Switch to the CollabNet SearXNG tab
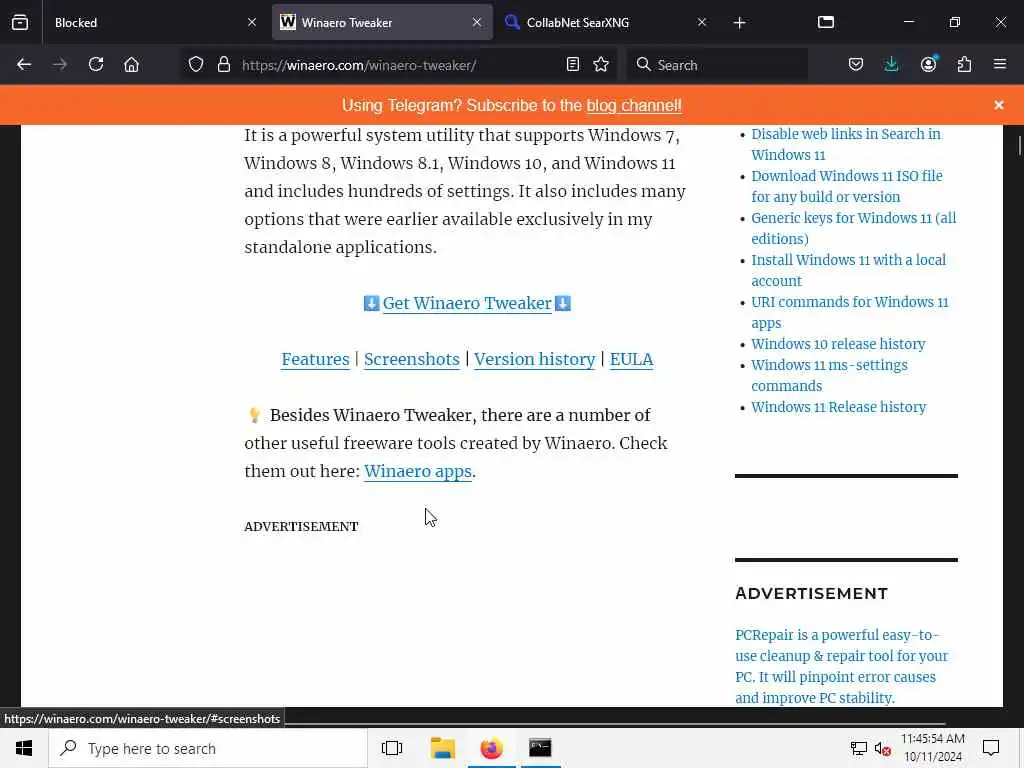Screen dimensions: 1024x768 (x=605, y=22)
